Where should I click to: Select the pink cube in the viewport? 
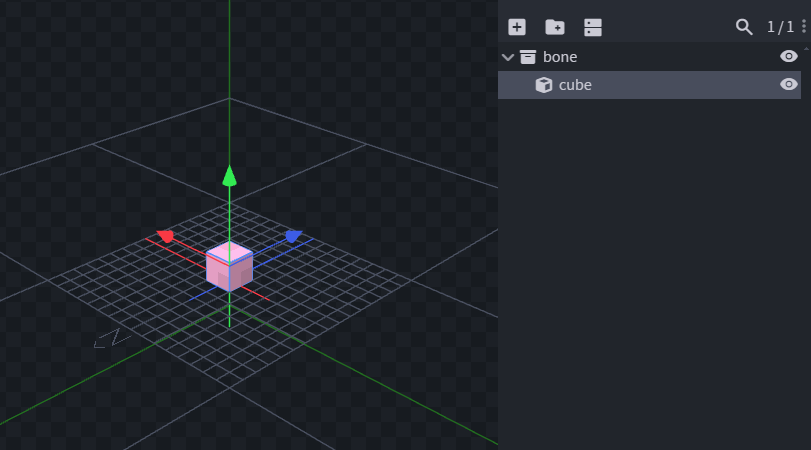pyautogui.click(x=229, y=267)
